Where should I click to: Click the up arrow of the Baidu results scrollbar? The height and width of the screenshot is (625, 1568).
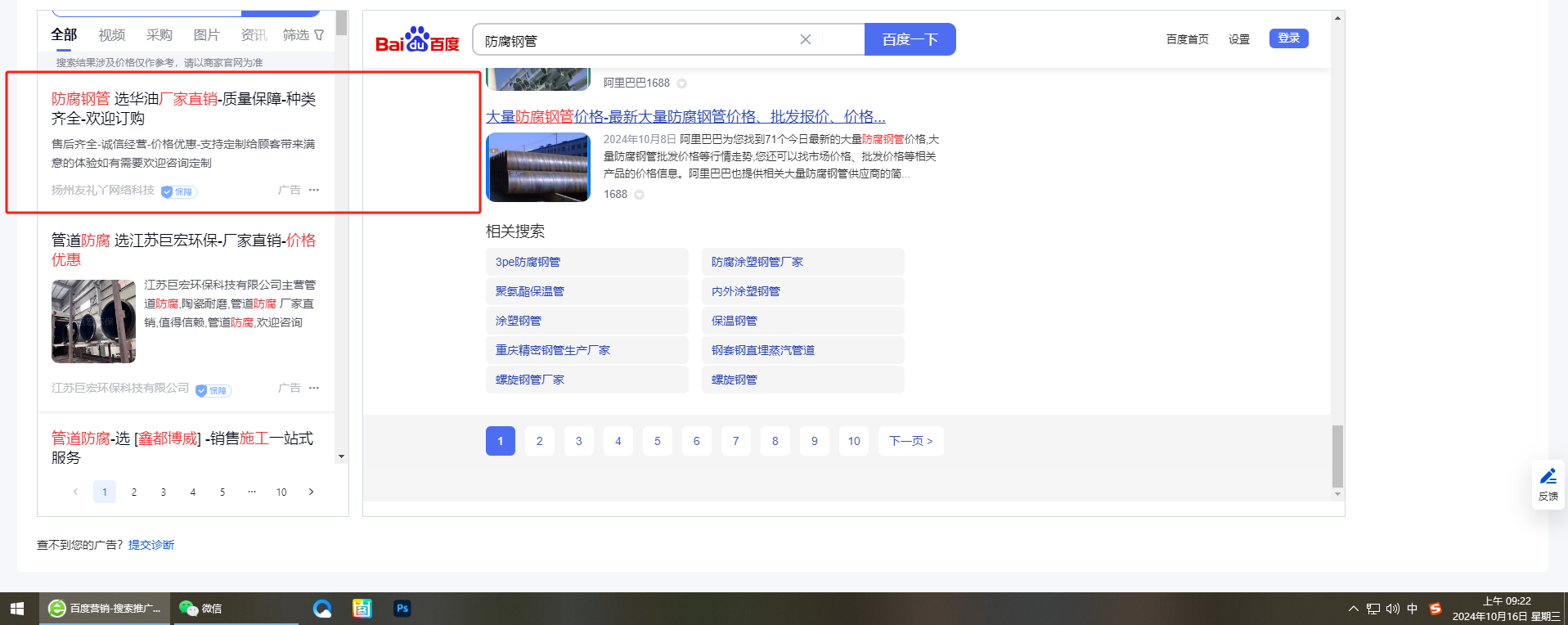coord(1337,17)
